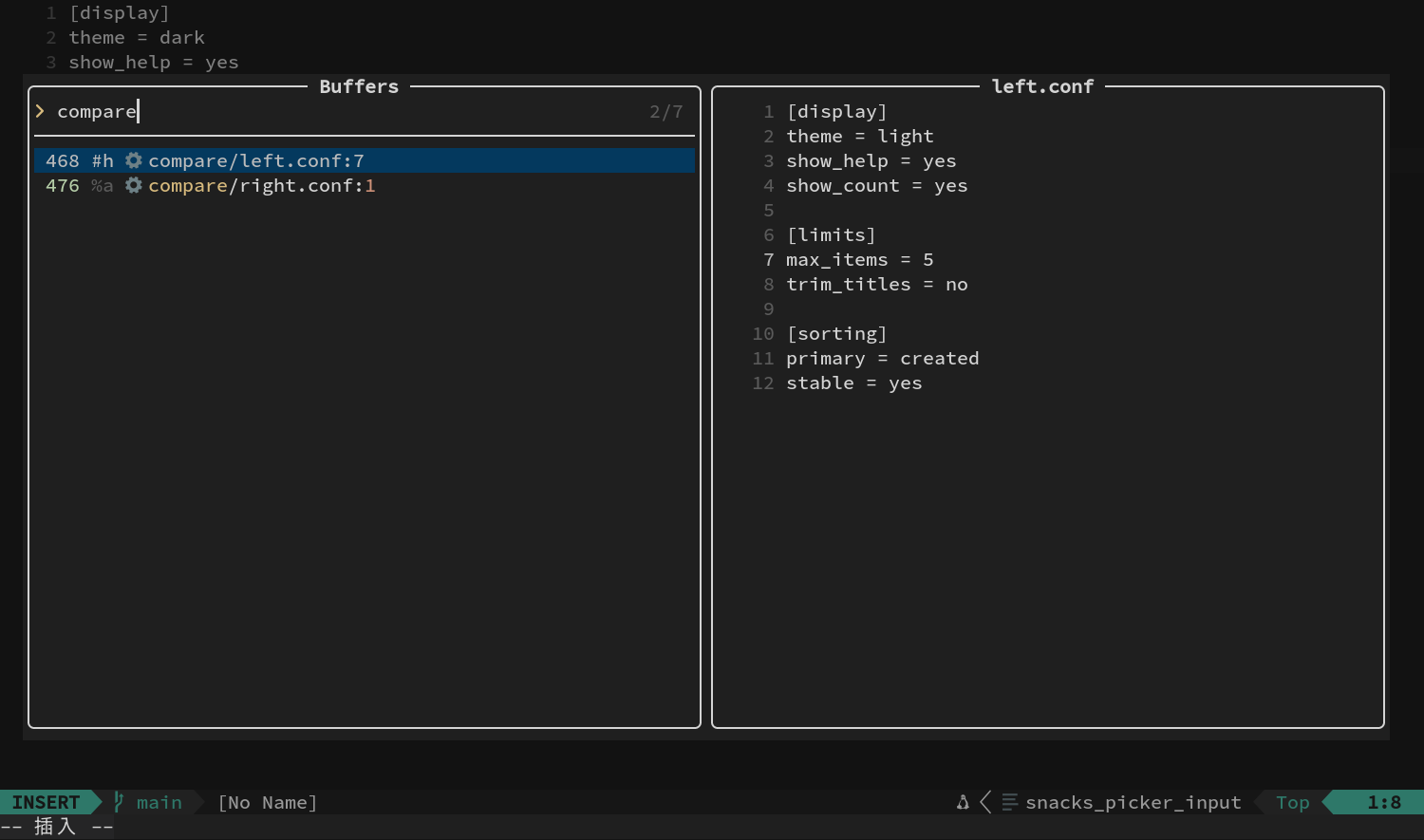Click preview line 'primary = created'
The image size is (1424, 840).
883,358
